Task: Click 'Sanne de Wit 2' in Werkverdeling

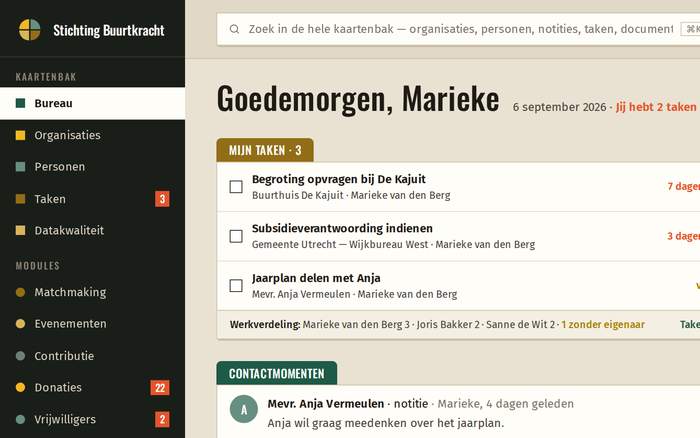Action: click(520, 325)
